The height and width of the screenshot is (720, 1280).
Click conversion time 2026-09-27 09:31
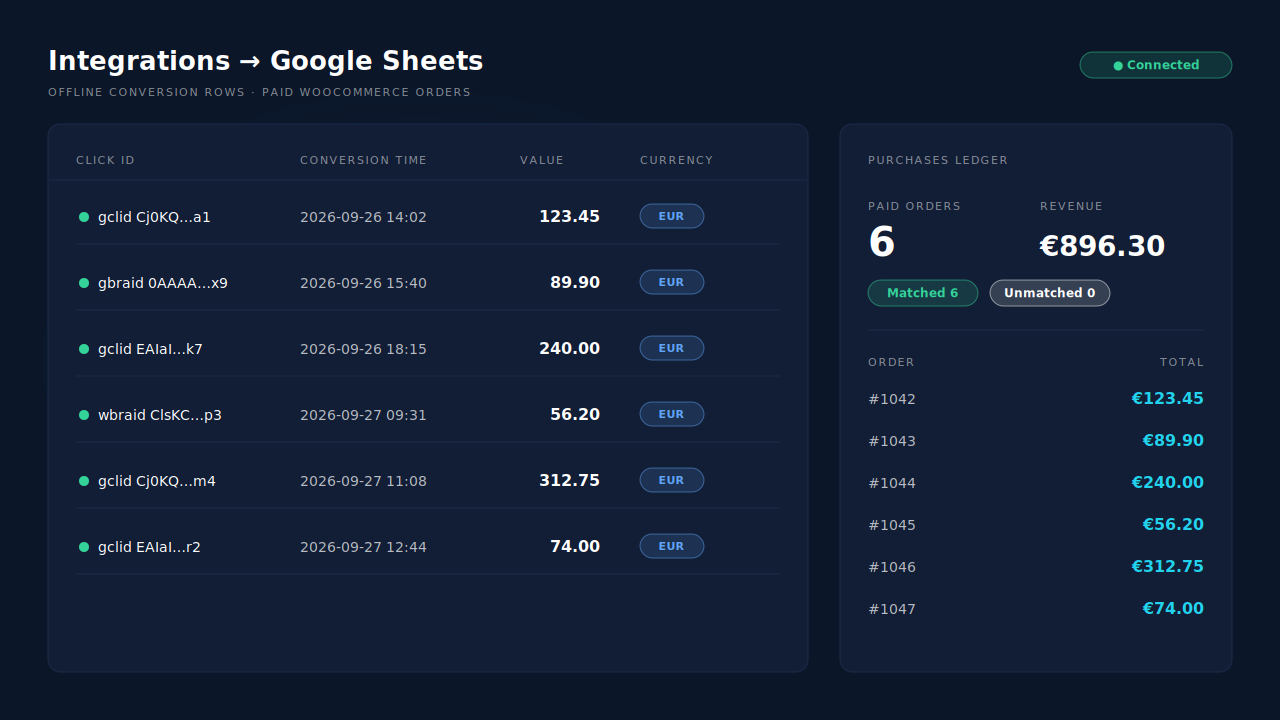363,415
